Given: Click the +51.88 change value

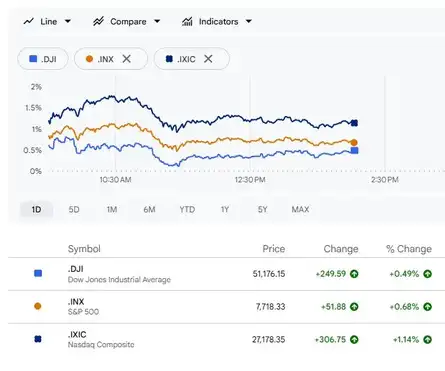Looking at the screenshot, I should tap(333, 307).
